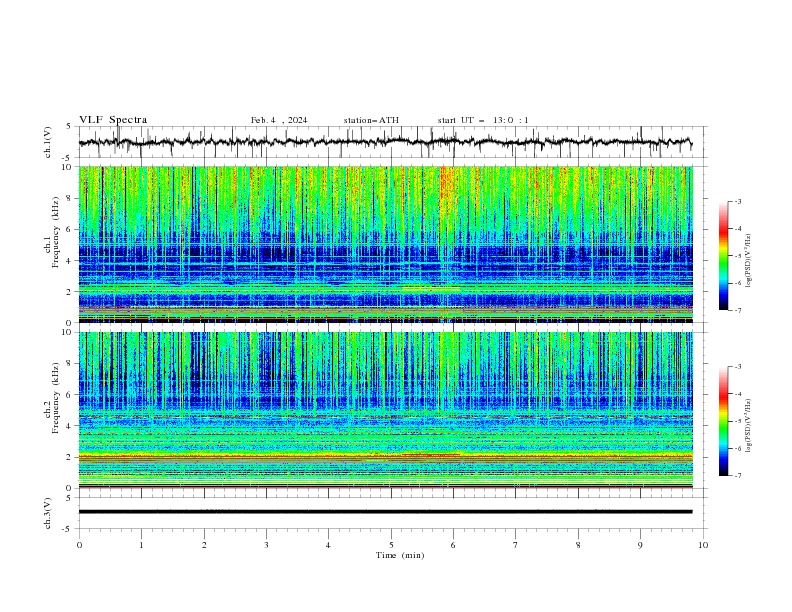Click the log(PSD) label beside ch.1 colorbar
The width and height of the screenshot is (792, 612).
(x=749, y=261)
